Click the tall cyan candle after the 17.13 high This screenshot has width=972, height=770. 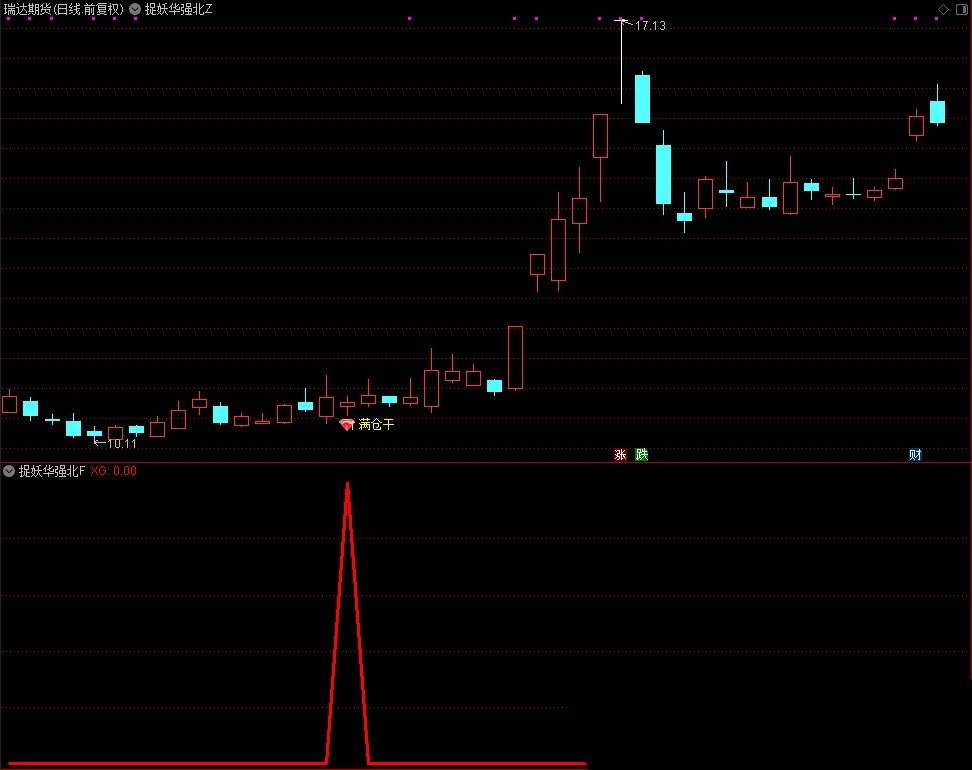tap(642, 99)
